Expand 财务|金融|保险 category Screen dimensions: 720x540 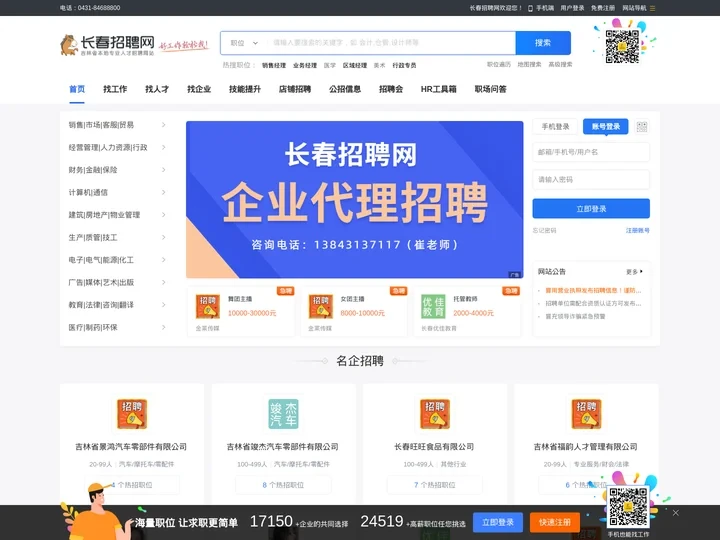(x=117, y=170)
